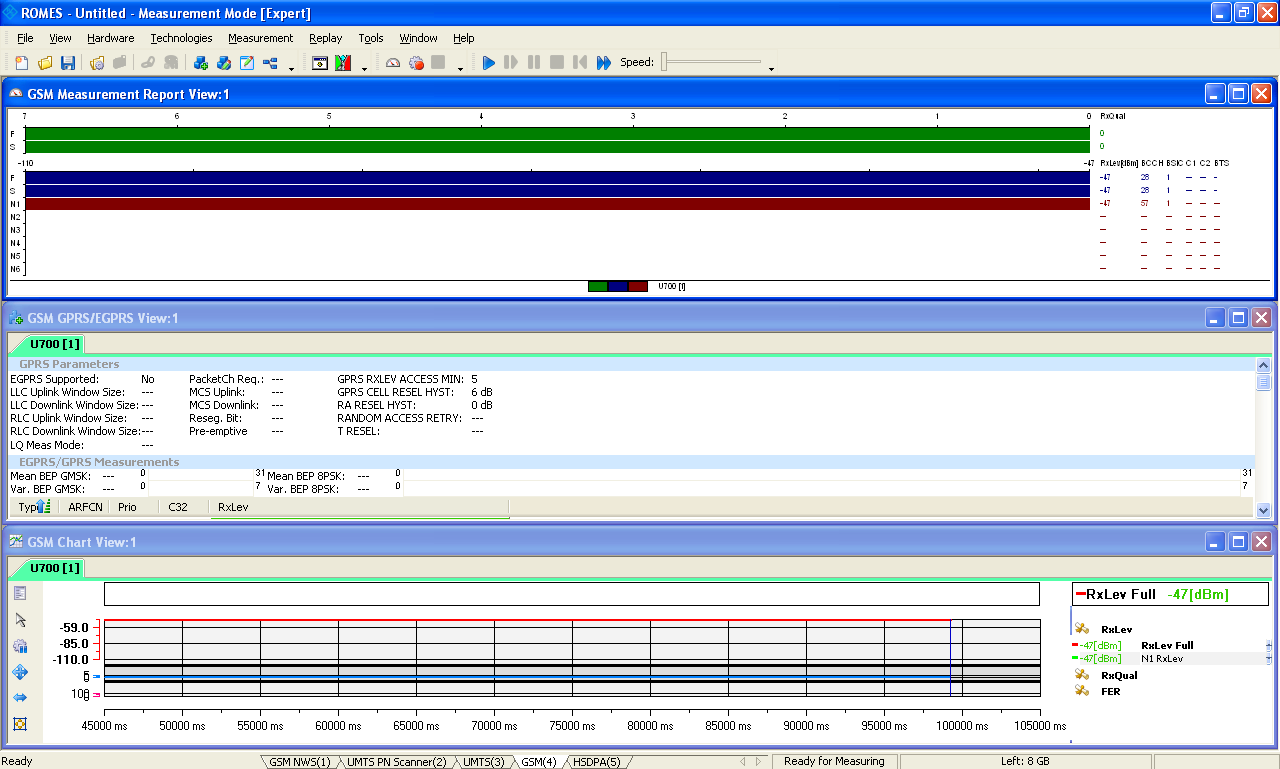Screen dimensions: 1280x769
Task: Click the gear-folder icon beside the Save icon
Action: tap(97, 63)
